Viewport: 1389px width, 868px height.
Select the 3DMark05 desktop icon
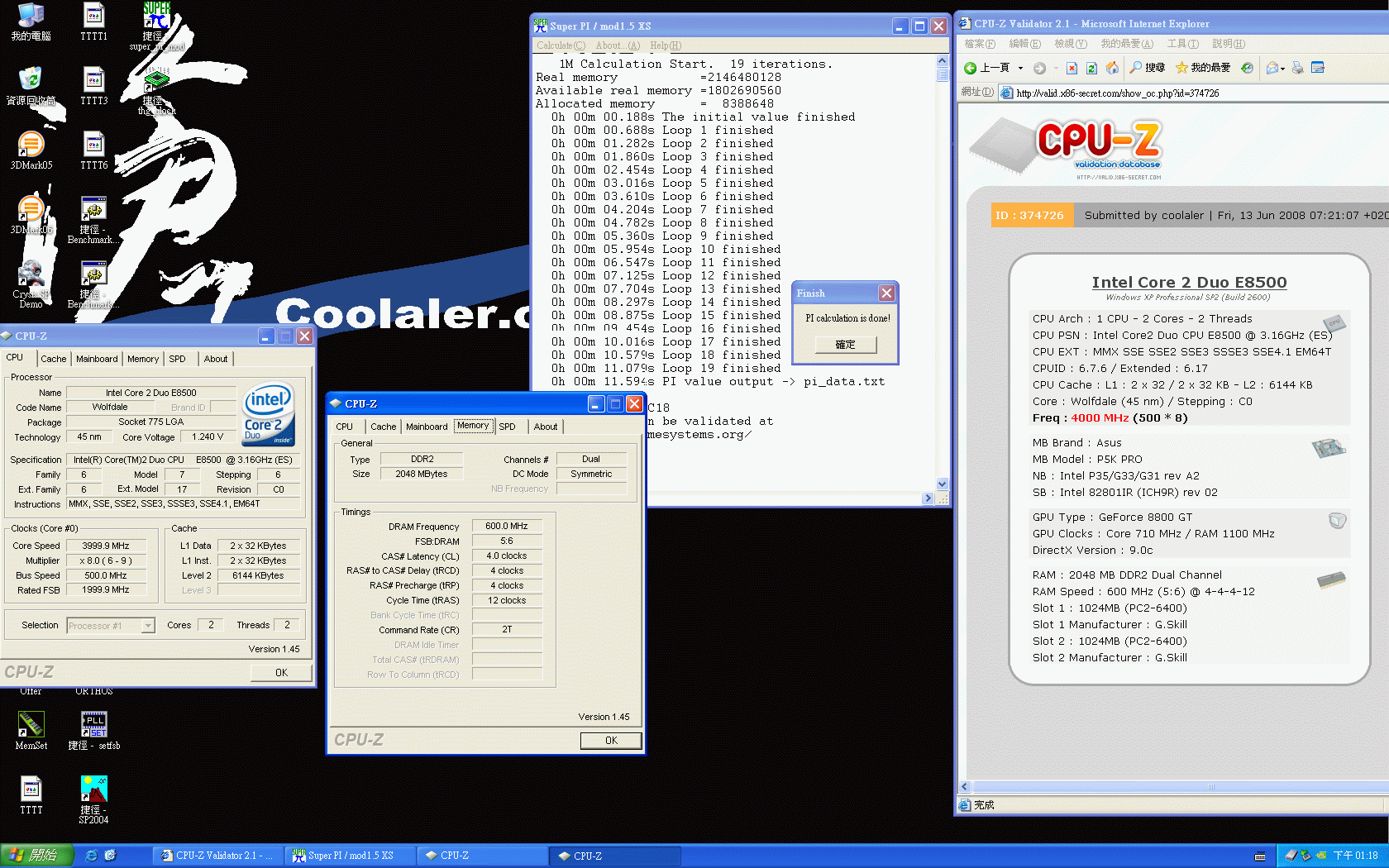(x=31, y=151)
